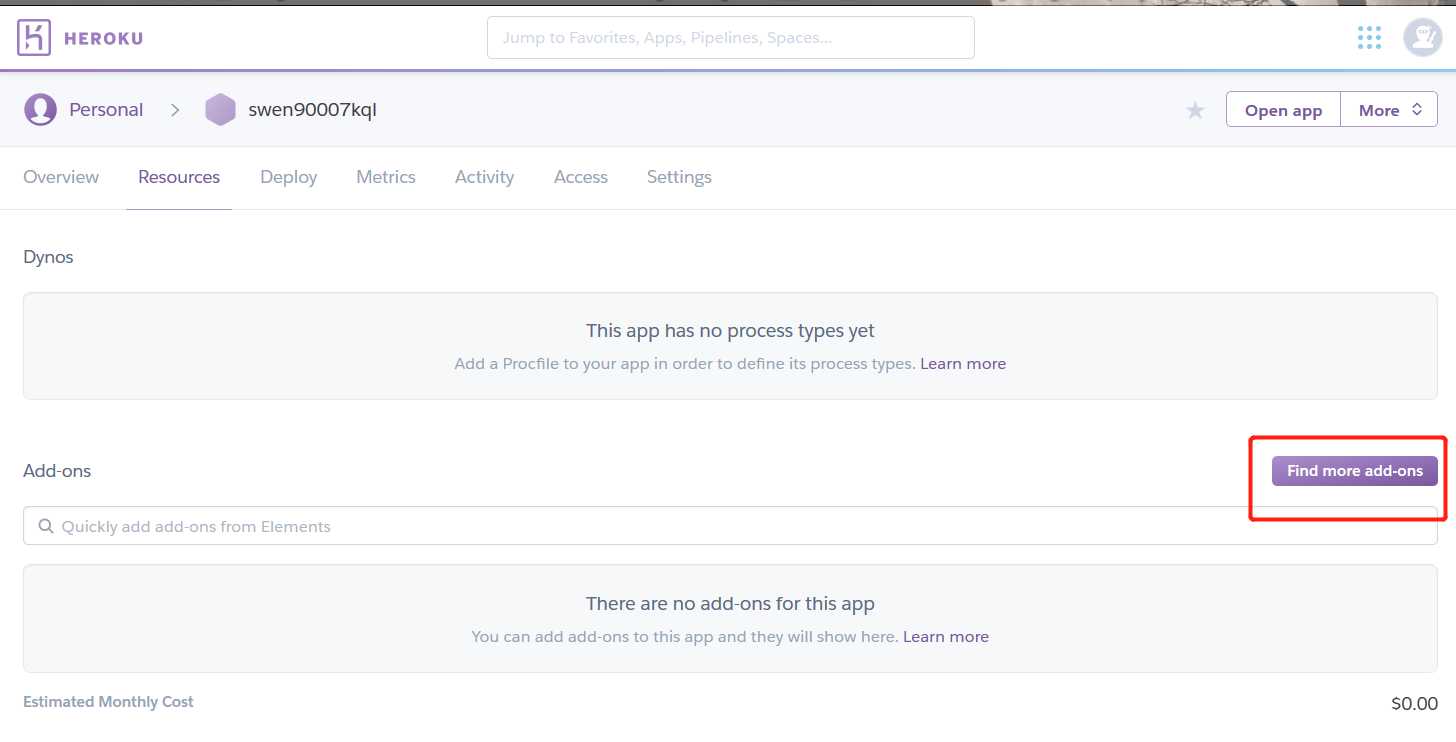
Task: Click the Personal account avatar icon
Action: 40,109
